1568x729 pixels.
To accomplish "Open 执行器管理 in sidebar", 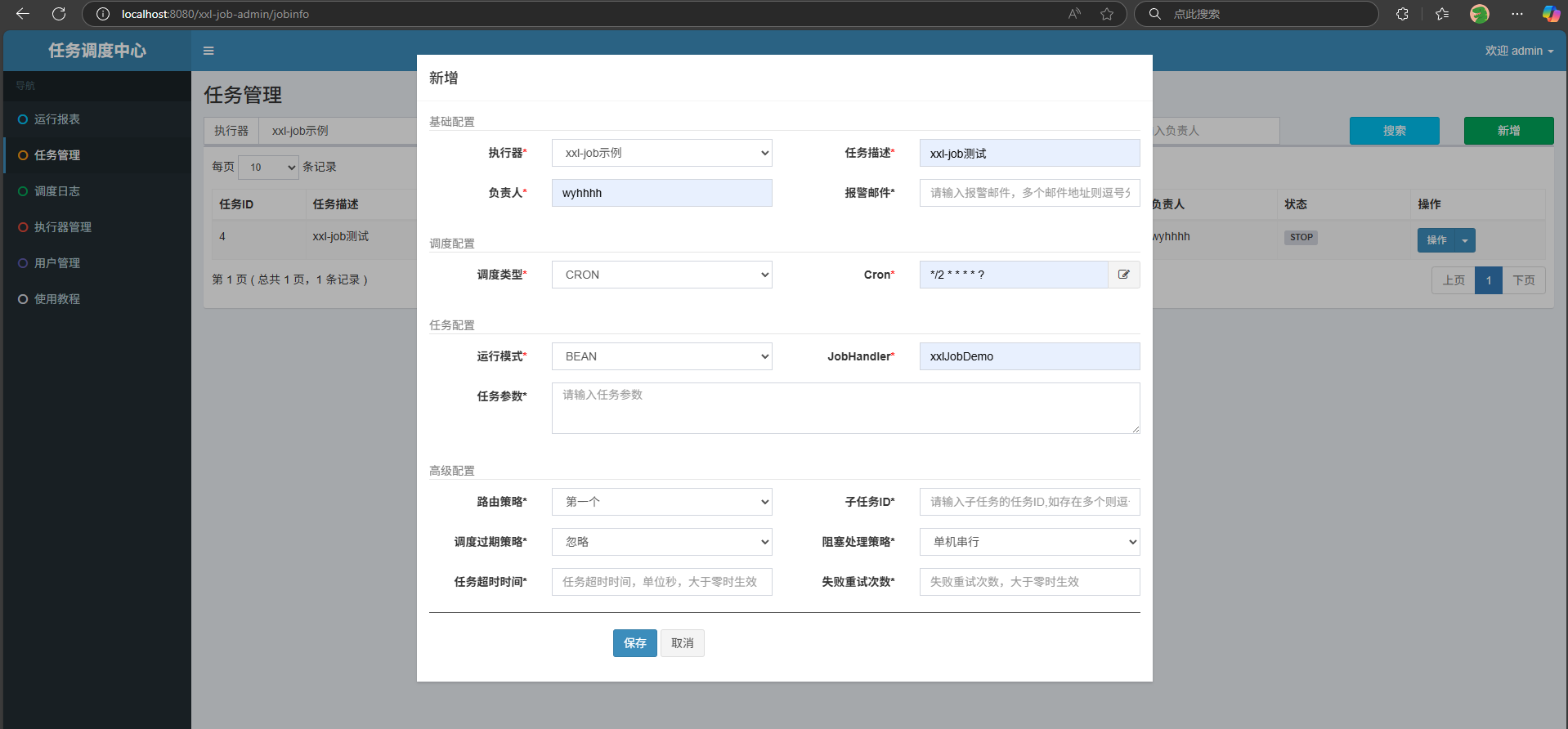I will pyautogui.click(x=97, y=227).
